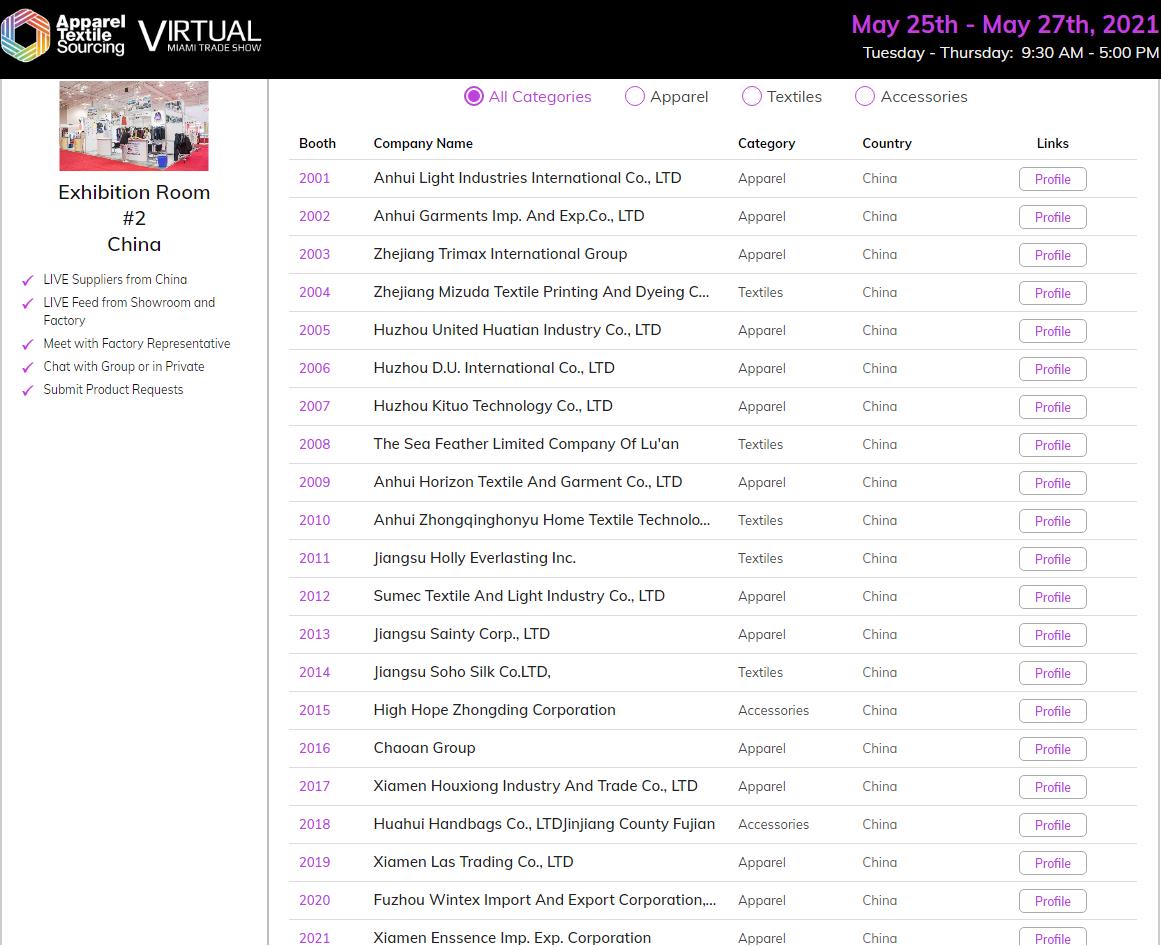Click company name Zhejiang Trimax International Group
Image resolution: width=1161 pixels, height=947 pixels.
[x=500, y=254]
